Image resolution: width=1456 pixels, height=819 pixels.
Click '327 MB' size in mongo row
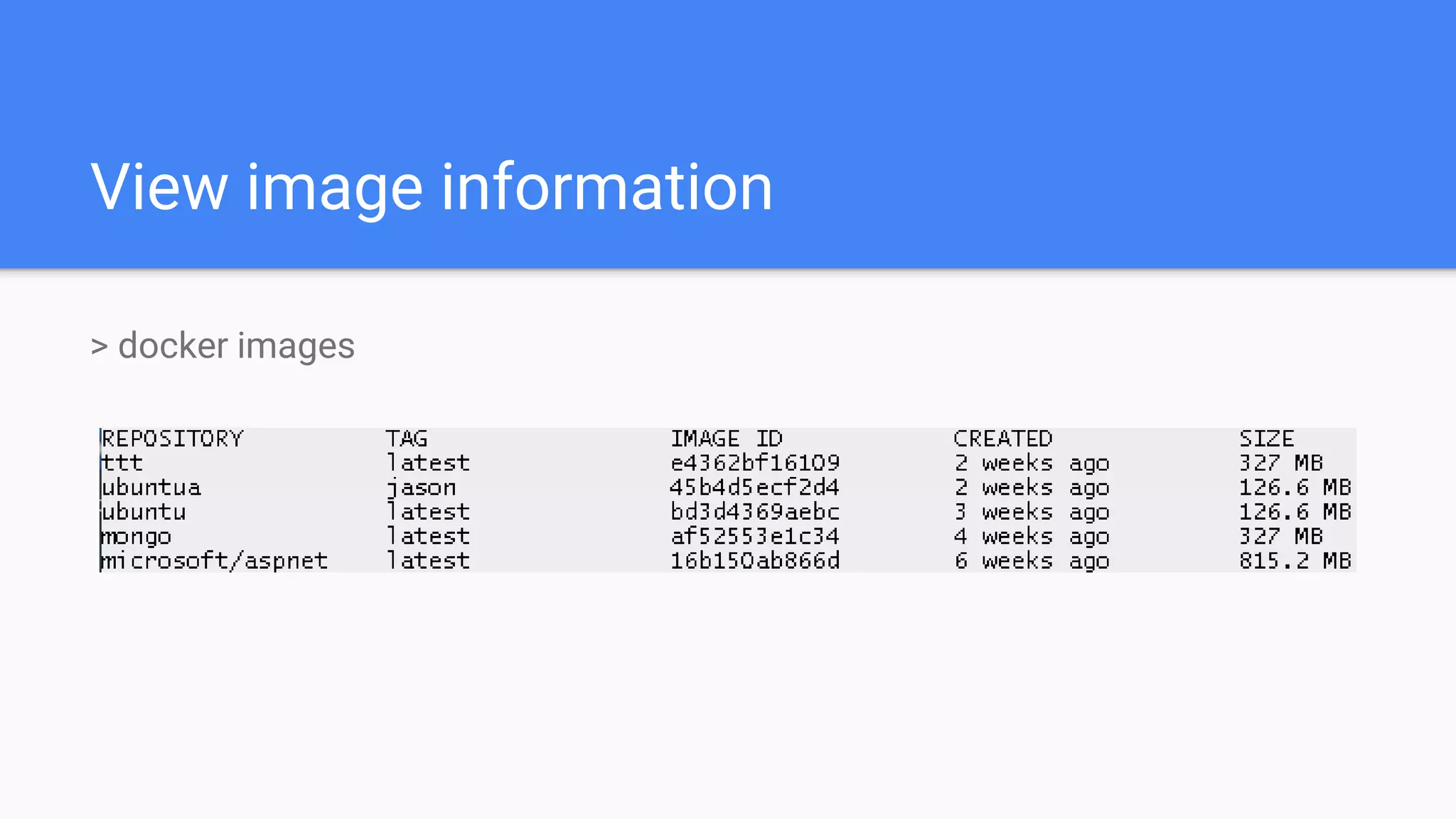[1281, 536]
